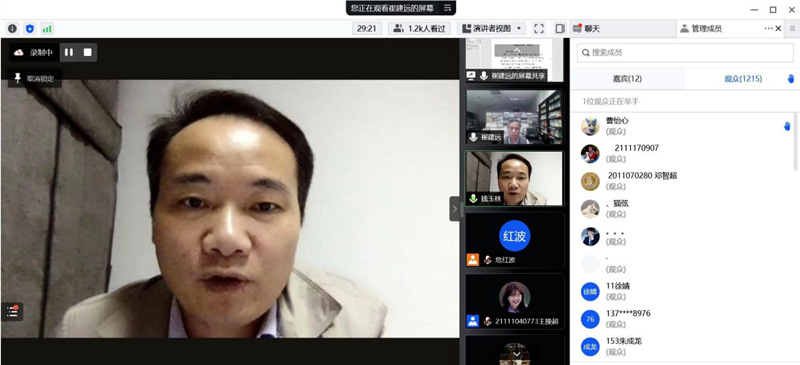Enter full screen mode icon

[x=539, y=29]
